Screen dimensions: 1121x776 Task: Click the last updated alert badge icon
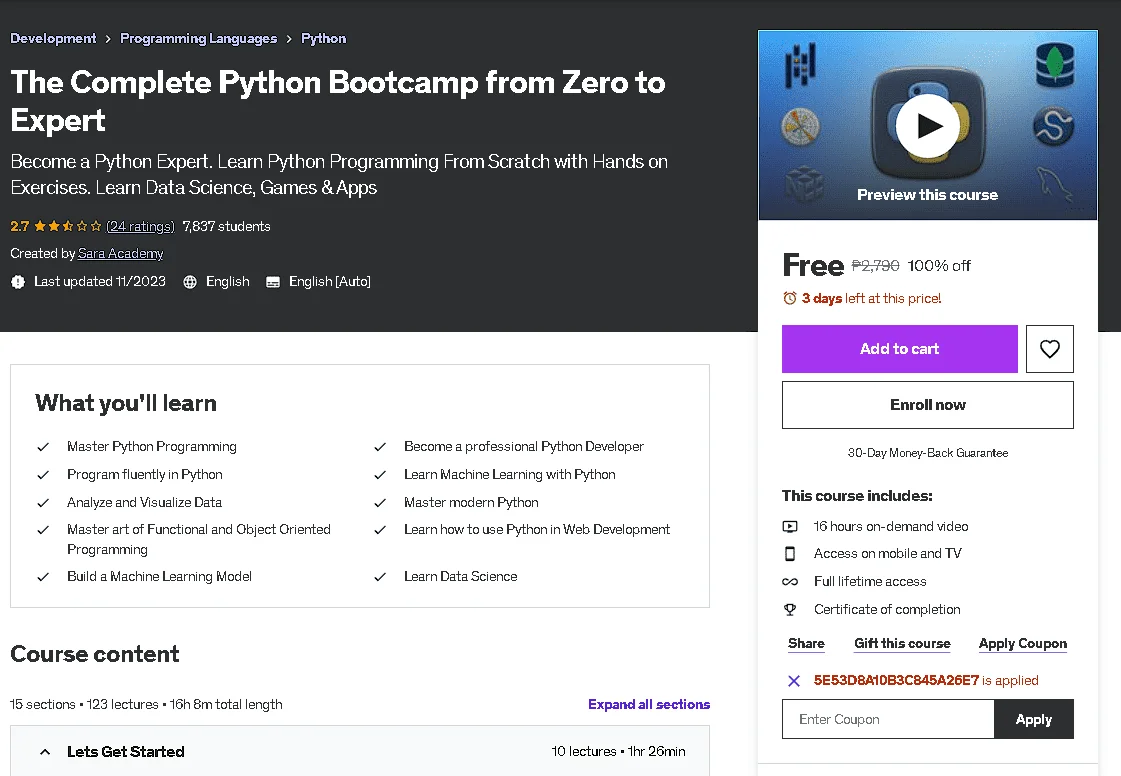pos(18,282)
